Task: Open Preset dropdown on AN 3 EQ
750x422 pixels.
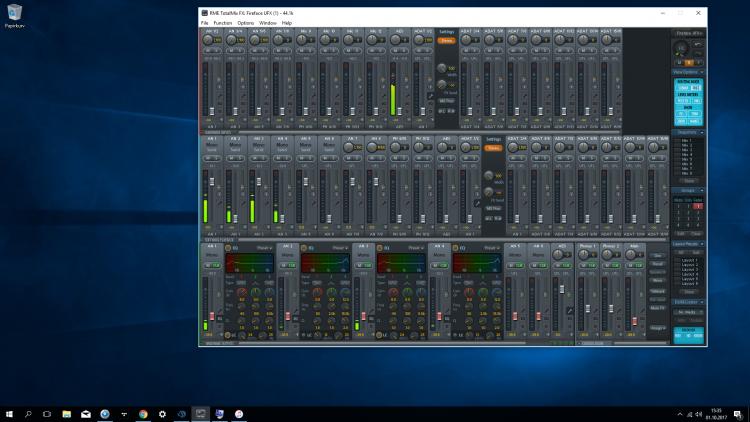Action: point(416,248)
